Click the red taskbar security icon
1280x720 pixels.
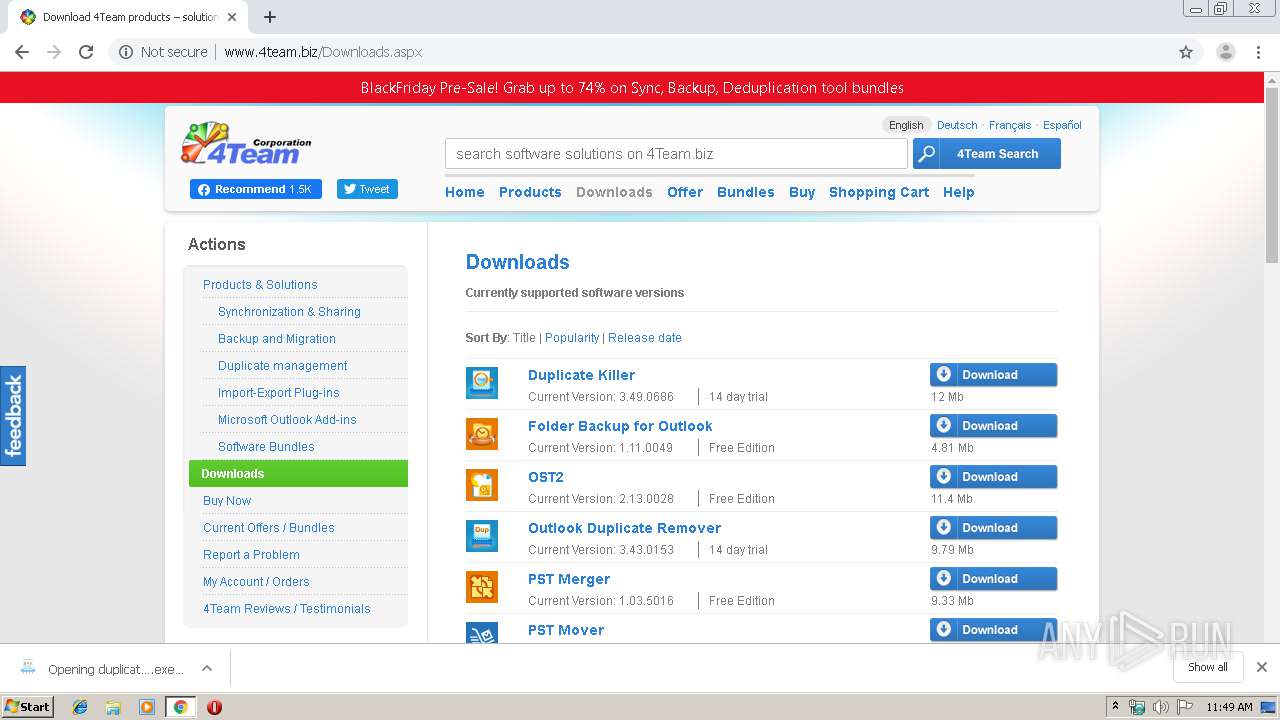click(214, 707)
